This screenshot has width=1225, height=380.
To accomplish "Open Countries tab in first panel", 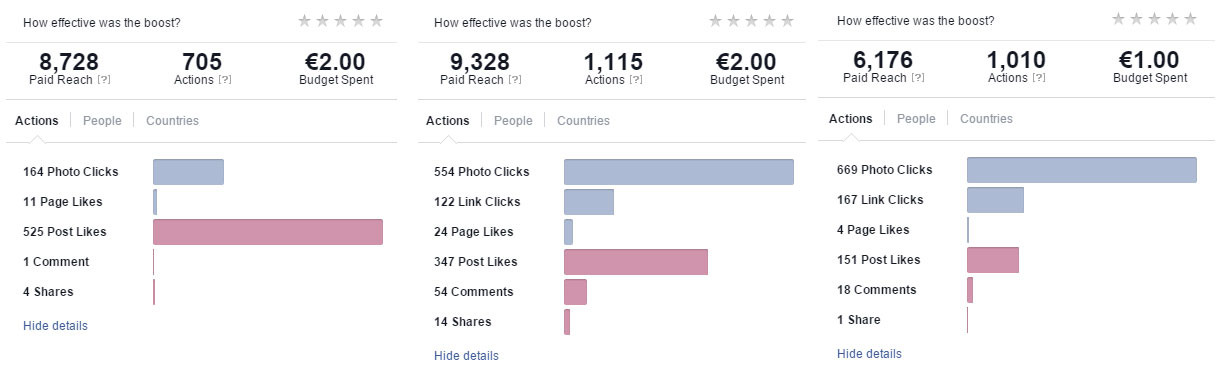I will (x=172, y=121).
